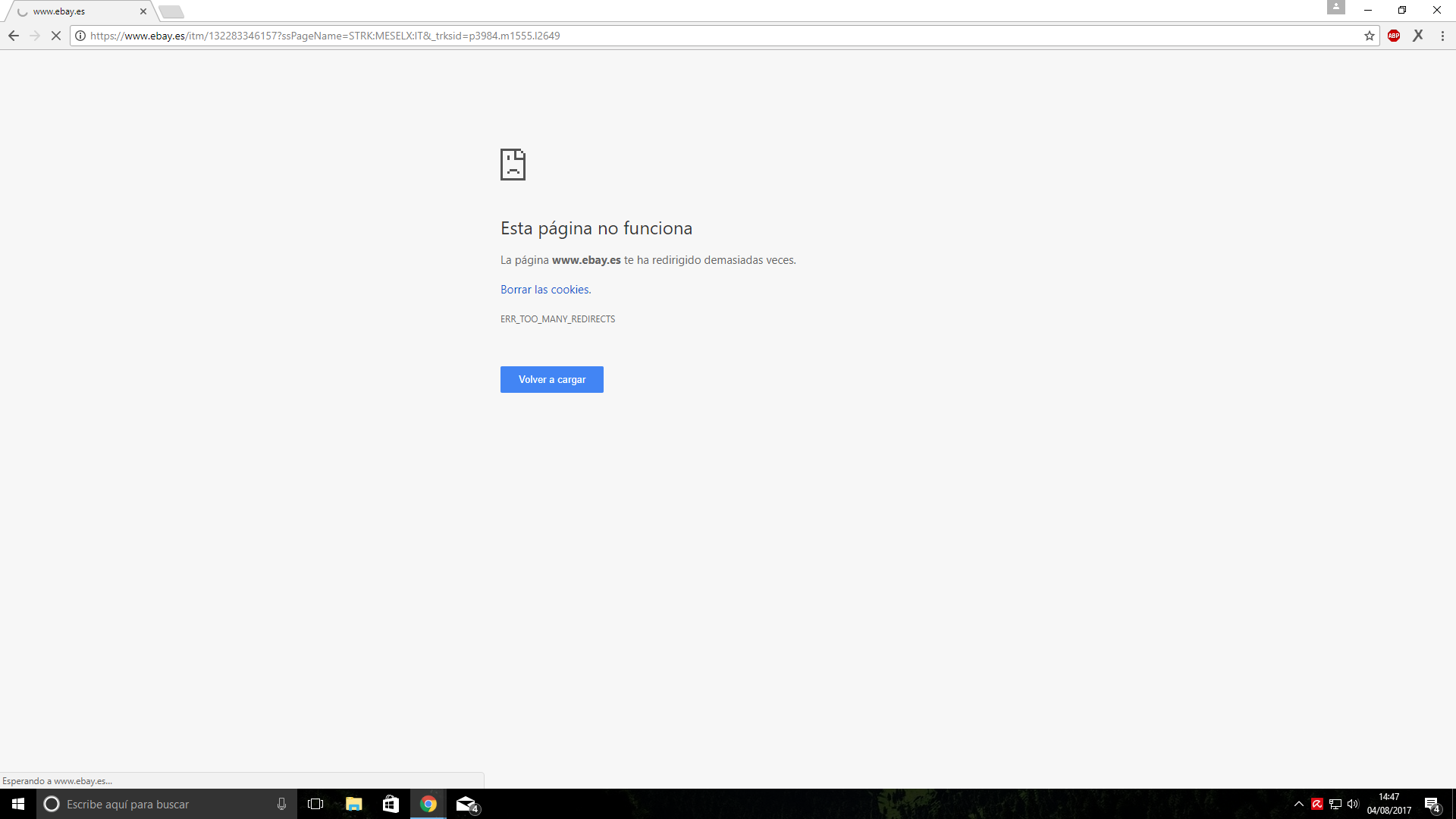Open the Mail app from taskbar
This screenshot has height=819, width=1456.
click(x=466, y=804)
